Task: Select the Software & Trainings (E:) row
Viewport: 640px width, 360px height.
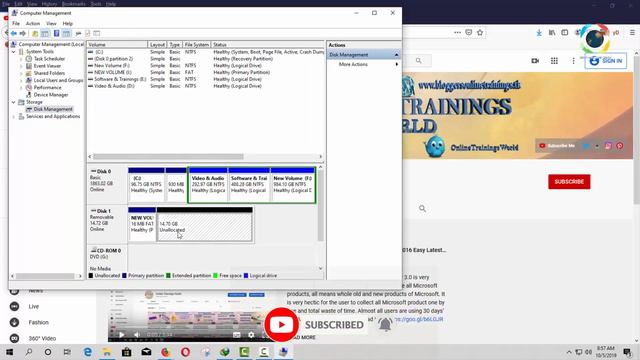Action: click(x=205, y=79)
